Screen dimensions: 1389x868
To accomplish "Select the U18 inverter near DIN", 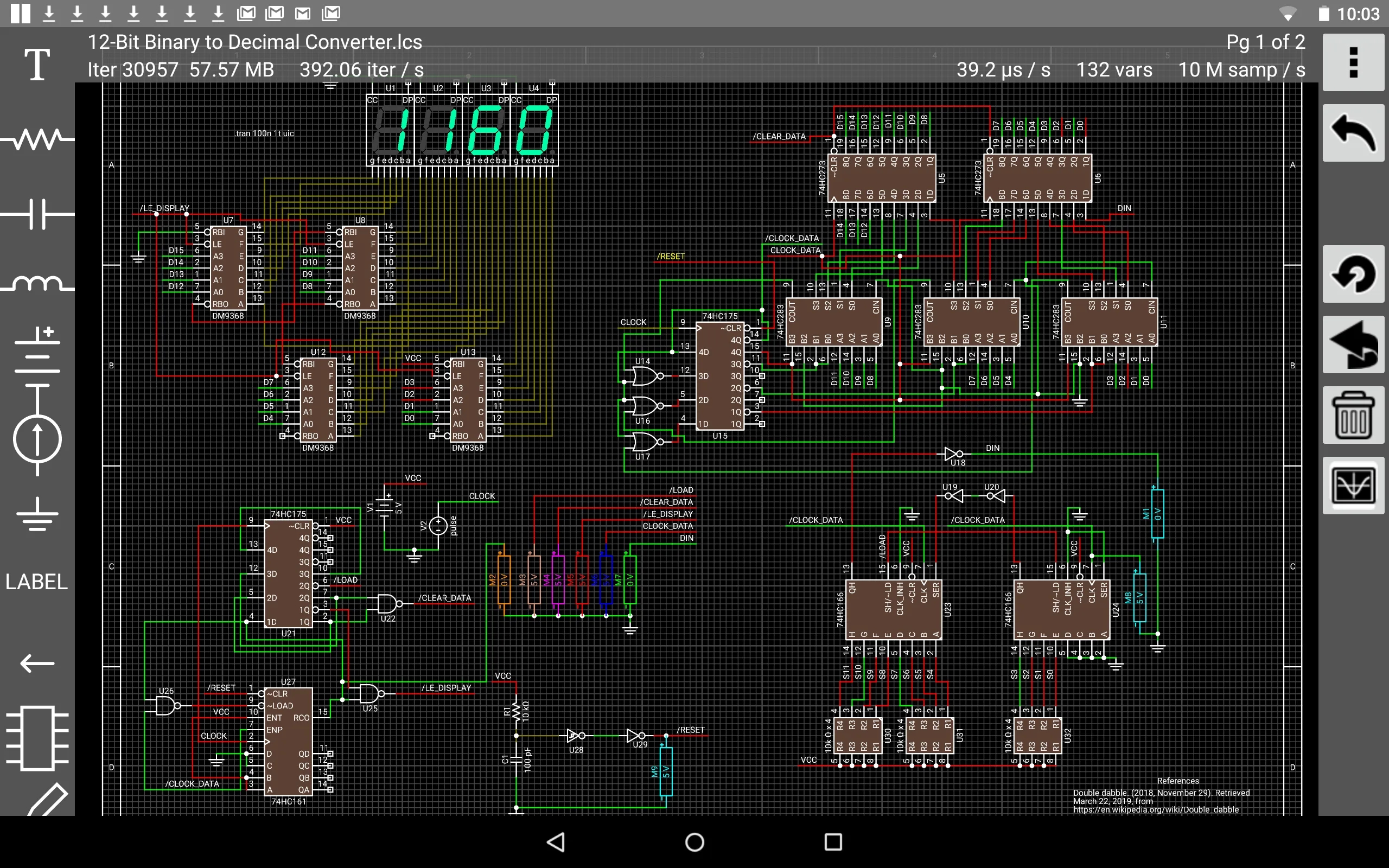I will tap(954, 454).
